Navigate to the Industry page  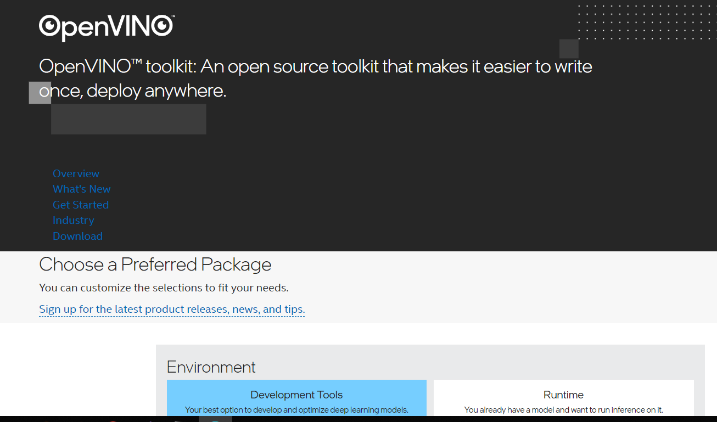point(73,220)
